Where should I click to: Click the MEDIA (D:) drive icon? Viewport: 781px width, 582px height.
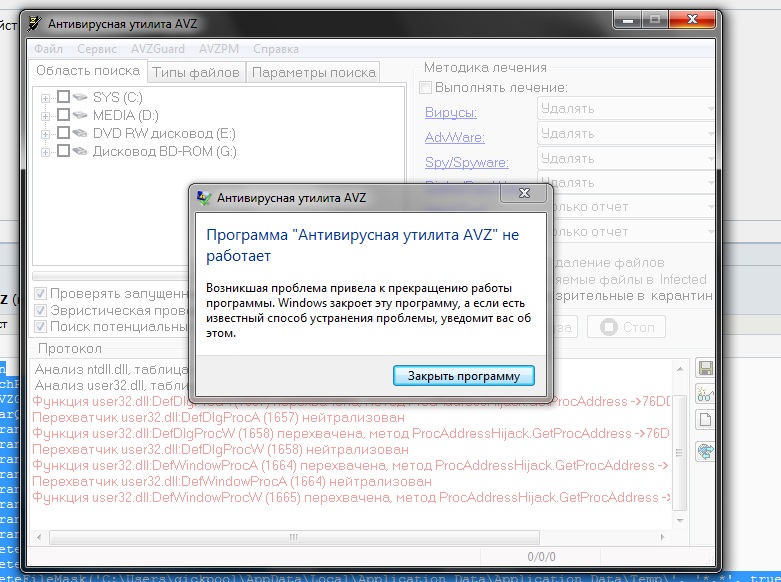80,115
